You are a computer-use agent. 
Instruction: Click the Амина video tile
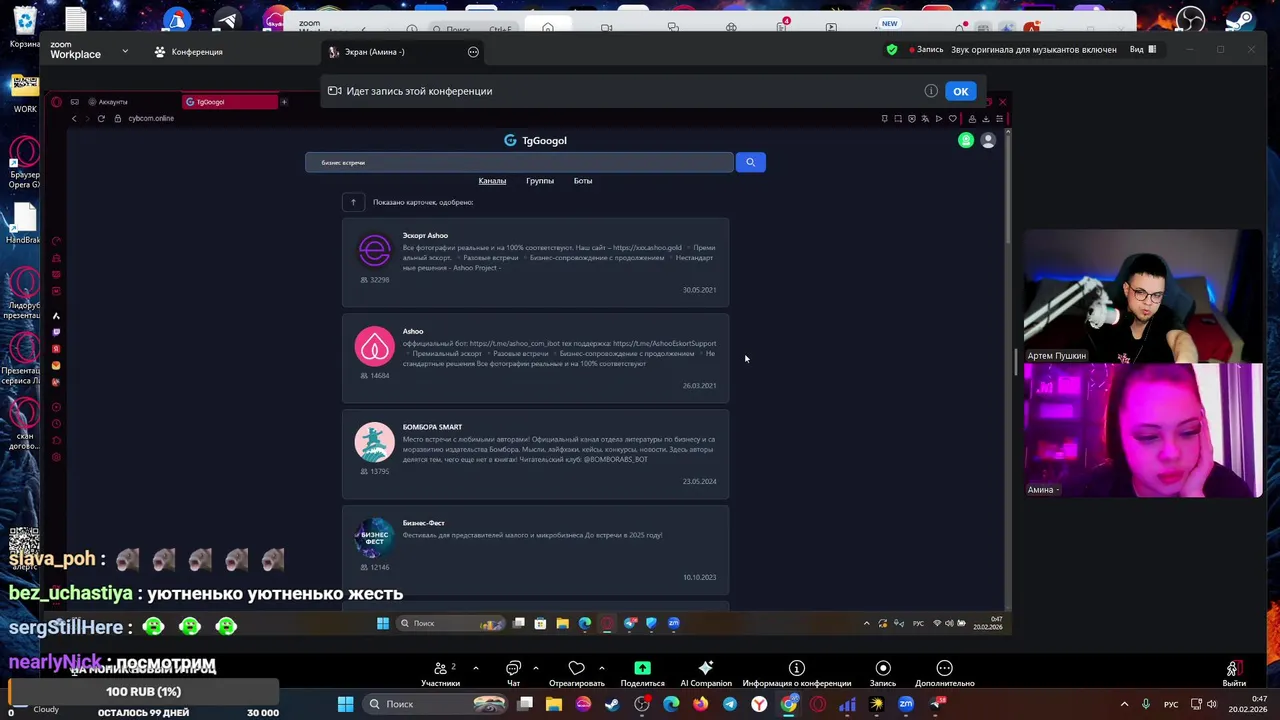click(x=1143, y=430)
